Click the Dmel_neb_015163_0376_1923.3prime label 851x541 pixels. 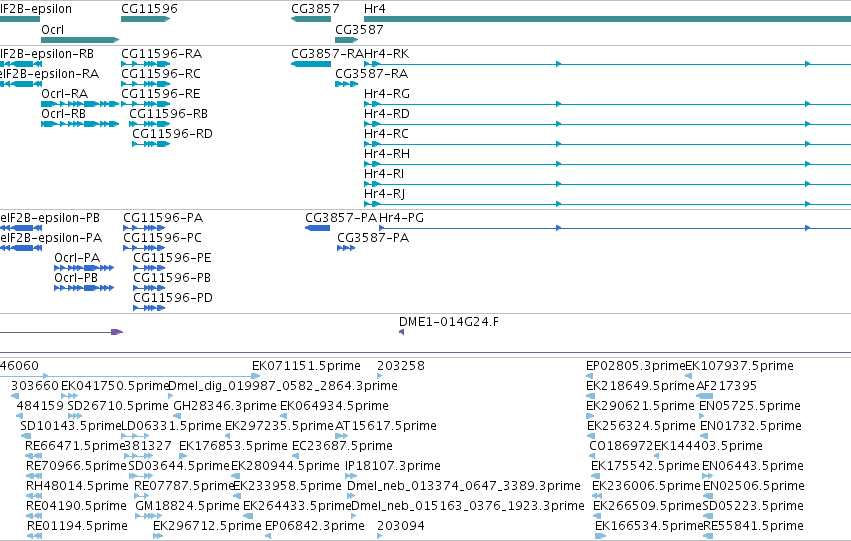468,506
